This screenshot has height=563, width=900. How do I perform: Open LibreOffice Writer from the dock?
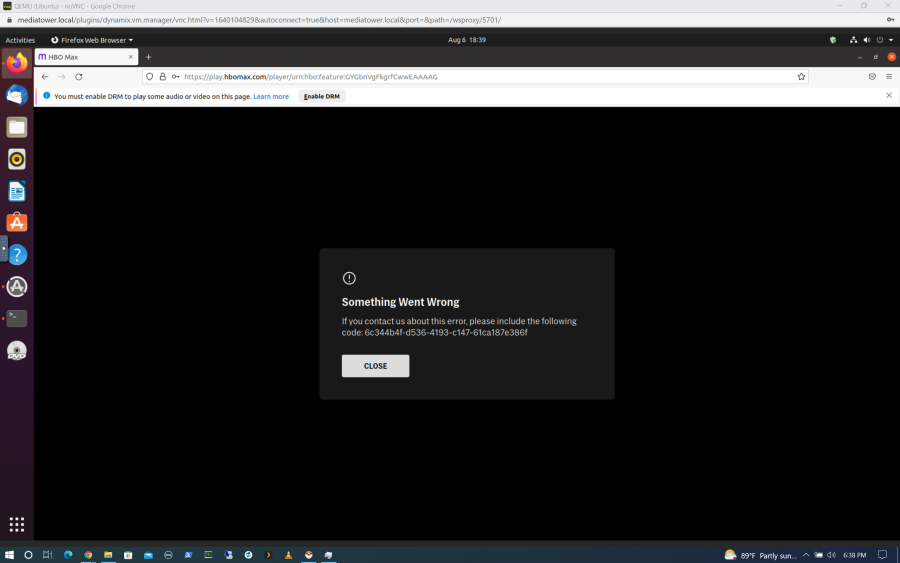(x=17, y=191)
